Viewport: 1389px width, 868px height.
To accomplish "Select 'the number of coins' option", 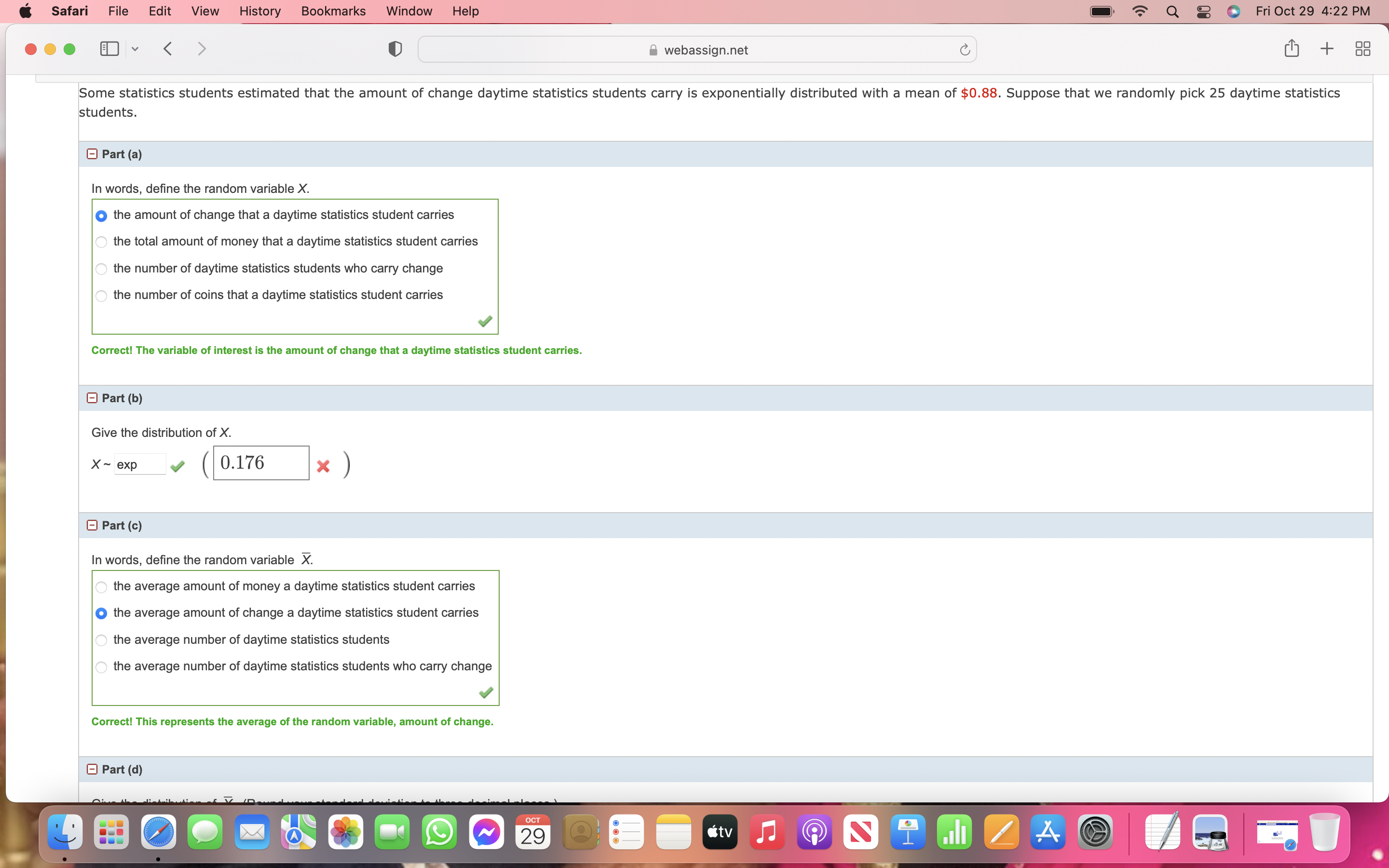I will (102, 296).
